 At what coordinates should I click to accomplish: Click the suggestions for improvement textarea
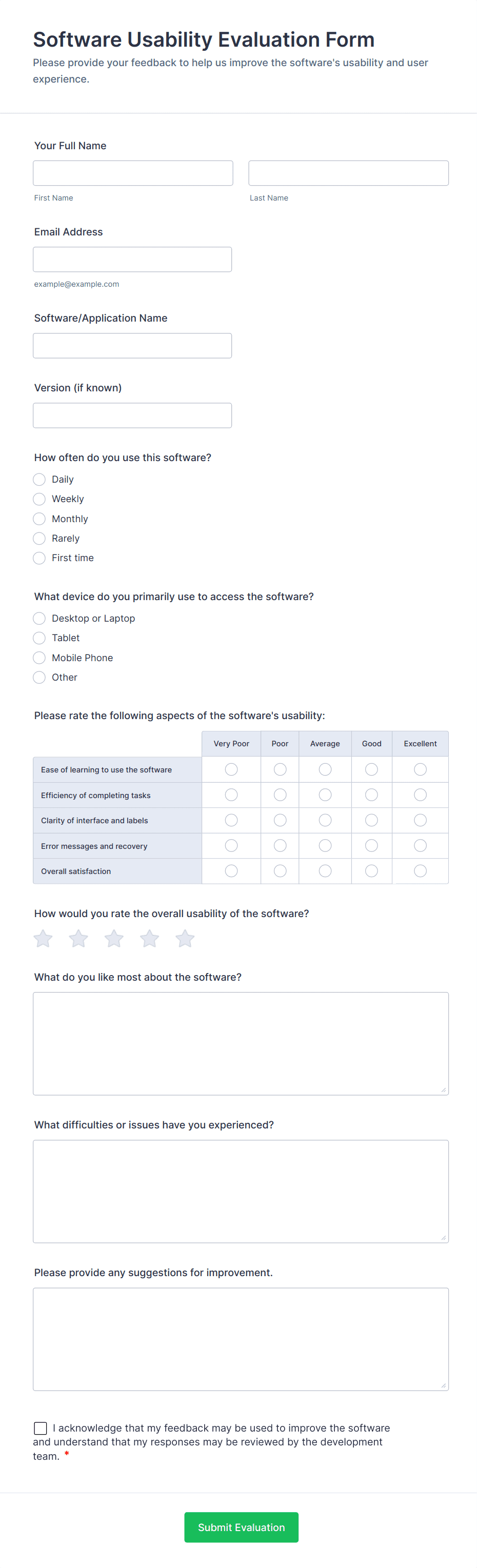pos(241,1339)
